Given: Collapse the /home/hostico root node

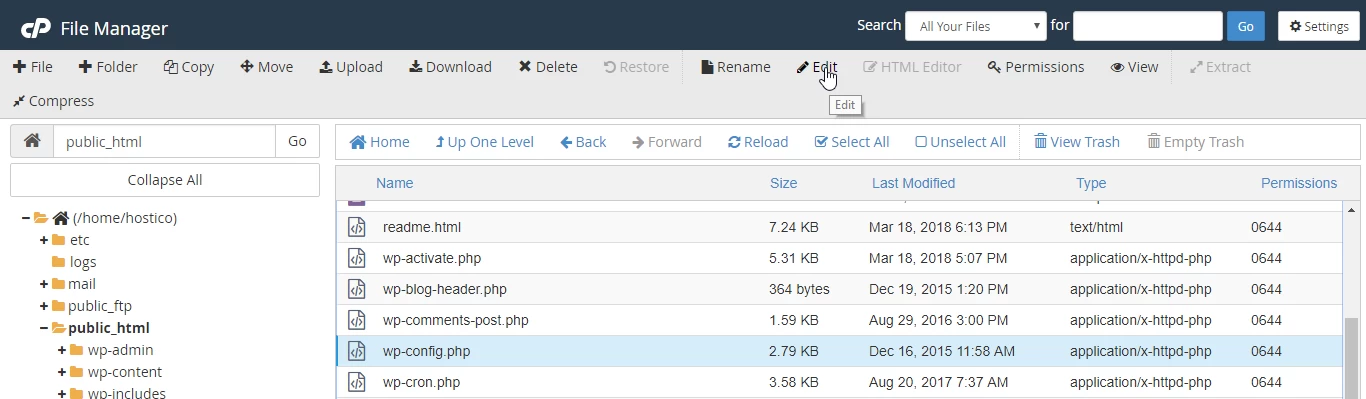Looking at the screenshot, I should [25, 218].
